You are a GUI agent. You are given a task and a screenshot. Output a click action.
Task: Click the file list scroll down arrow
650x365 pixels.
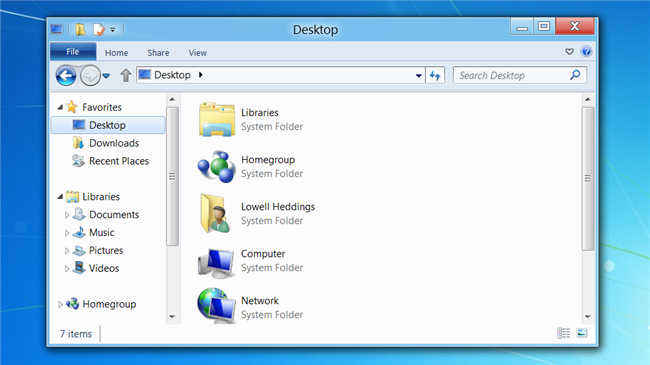(x=588, y=317)
